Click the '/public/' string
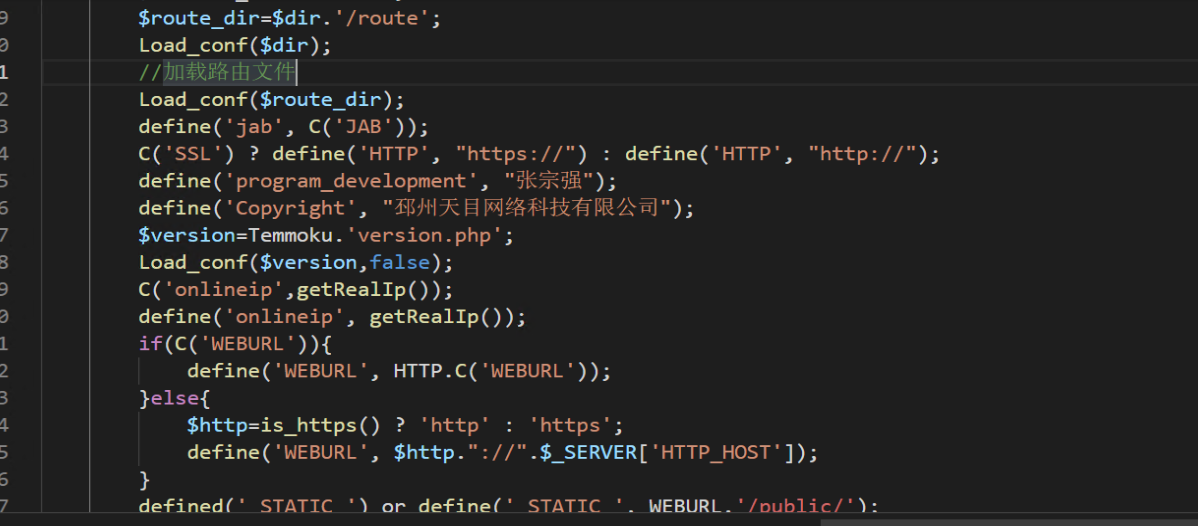Image resolution: width=1198 pixels, height=526 pixels. (795, 506)
